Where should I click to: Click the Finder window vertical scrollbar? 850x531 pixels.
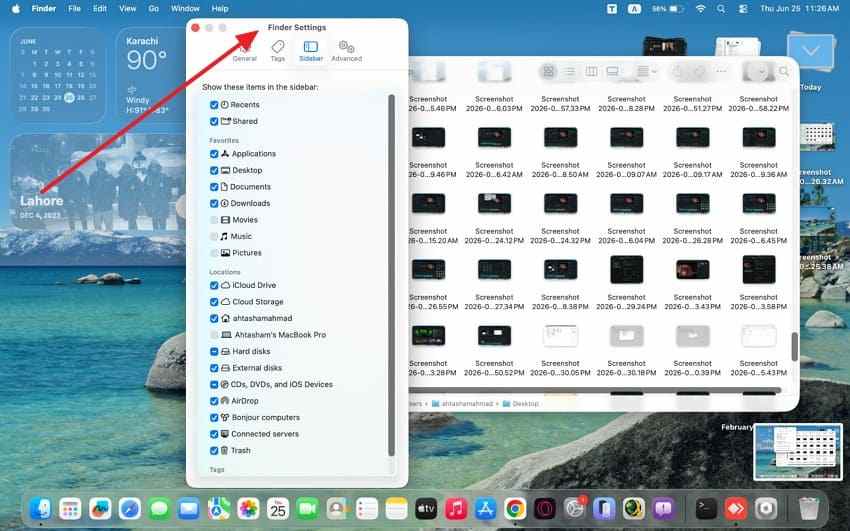click(x=795, y=347)
